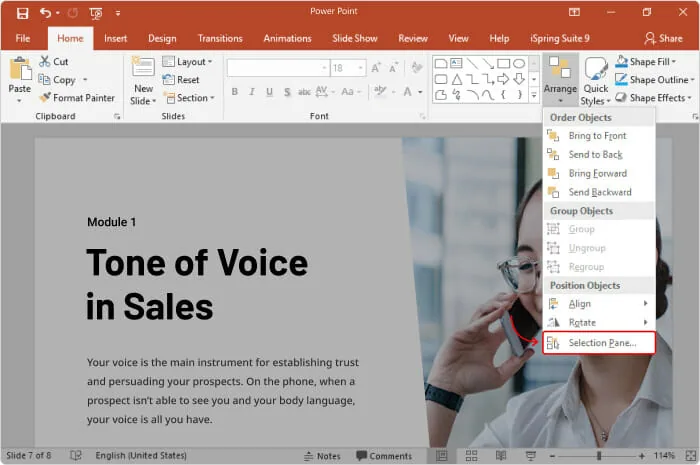Save the presentation with the floppy disk icon
This screenshot has height=465, width=700.
[22, 13]
